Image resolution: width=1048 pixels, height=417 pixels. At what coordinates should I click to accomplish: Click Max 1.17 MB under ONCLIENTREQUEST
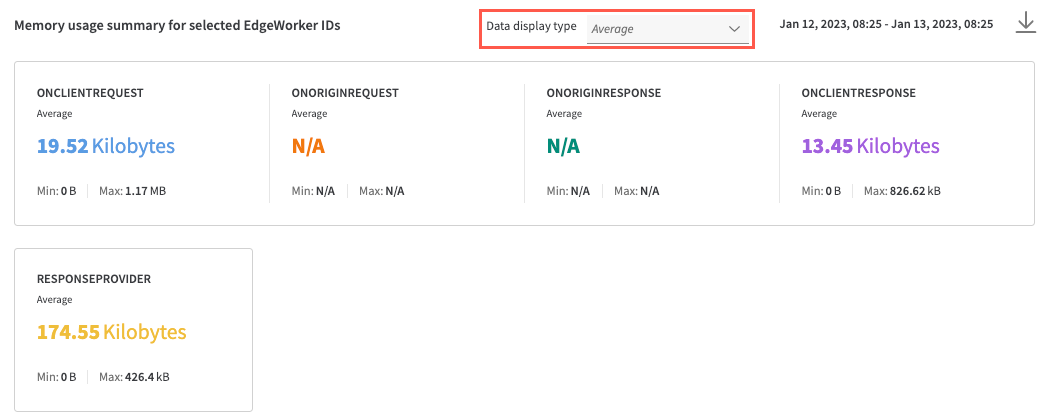(x=132, y=191)
